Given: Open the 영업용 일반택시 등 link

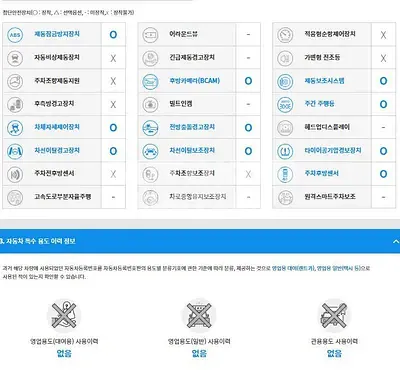Looking at the screenshot, I should 338,268.
